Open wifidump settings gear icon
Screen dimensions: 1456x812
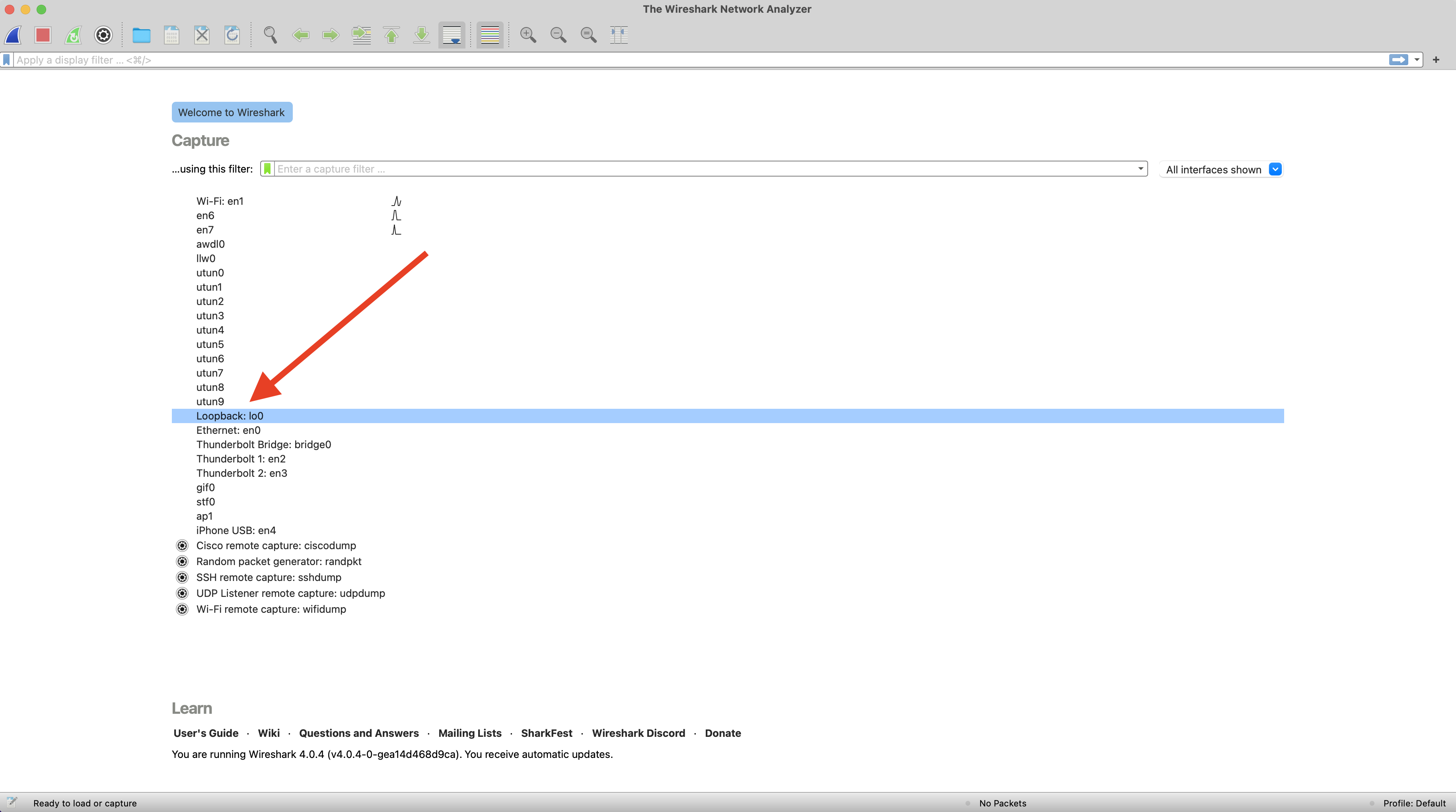pyautogui.click(x=182, y=609)
